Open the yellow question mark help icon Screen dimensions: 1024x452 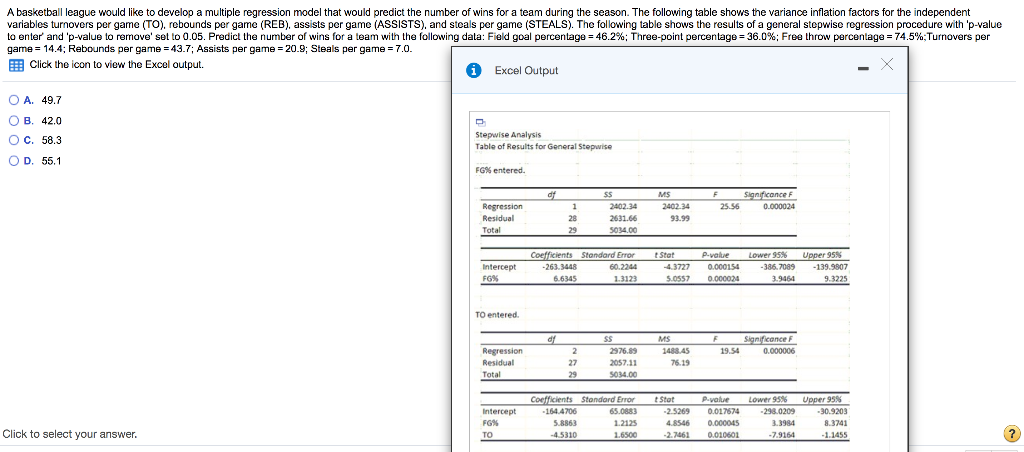(1010, 434)
